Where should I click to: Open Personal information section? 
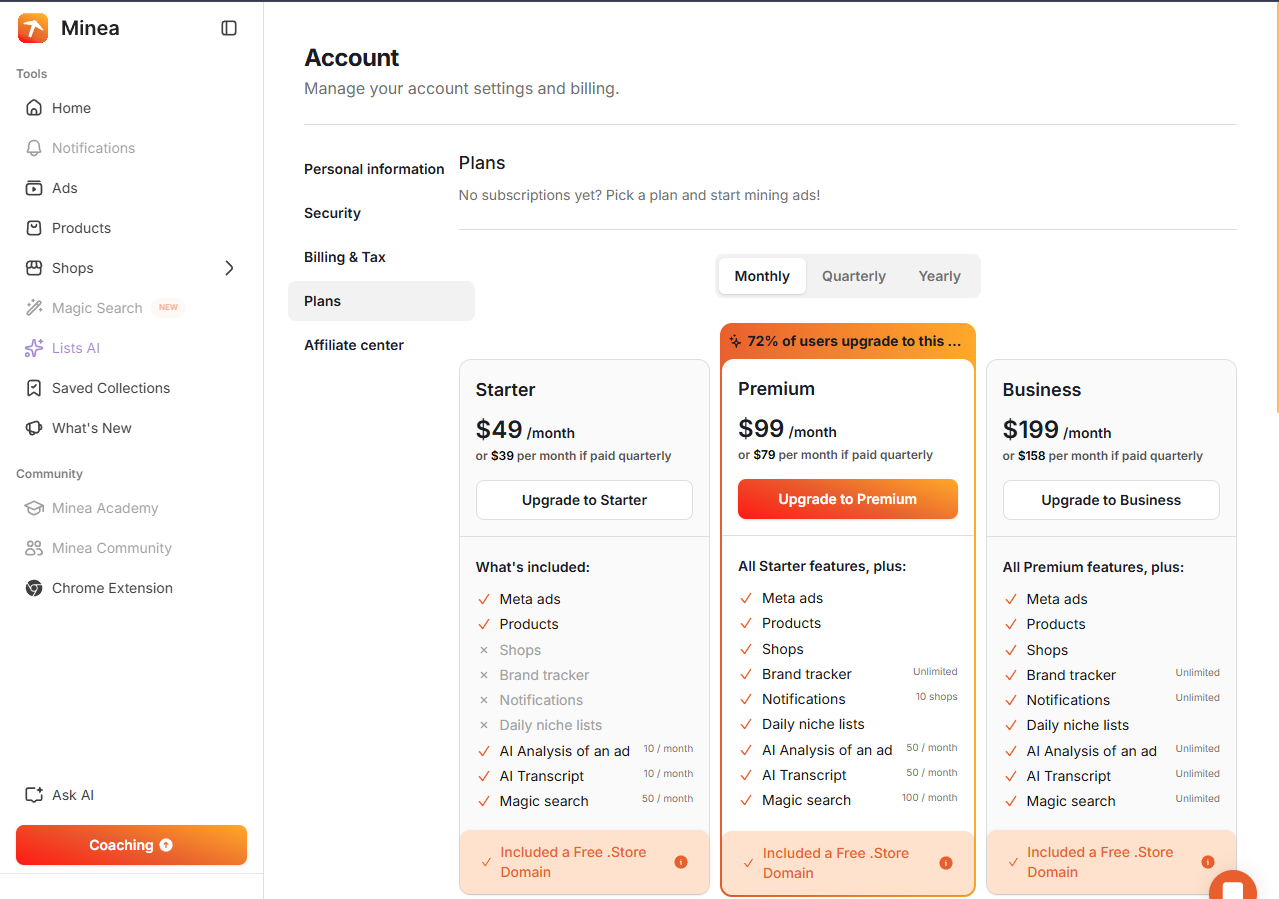pos(374,169)
